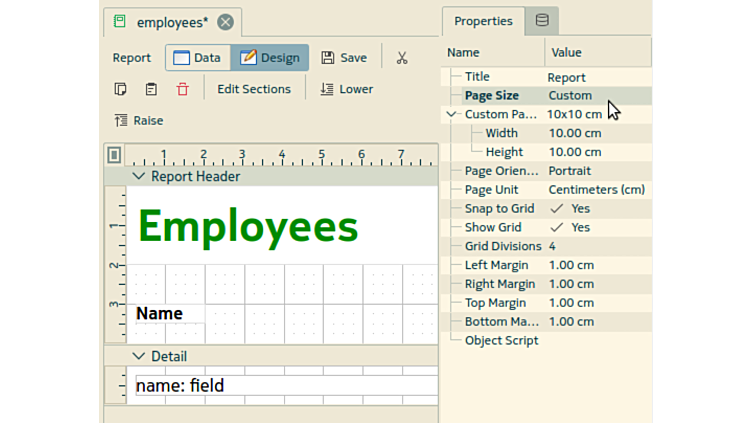This screenshot has height=423, width=752.
Task: Open the Page Size value dropdown
Action: tap(596, 96)
